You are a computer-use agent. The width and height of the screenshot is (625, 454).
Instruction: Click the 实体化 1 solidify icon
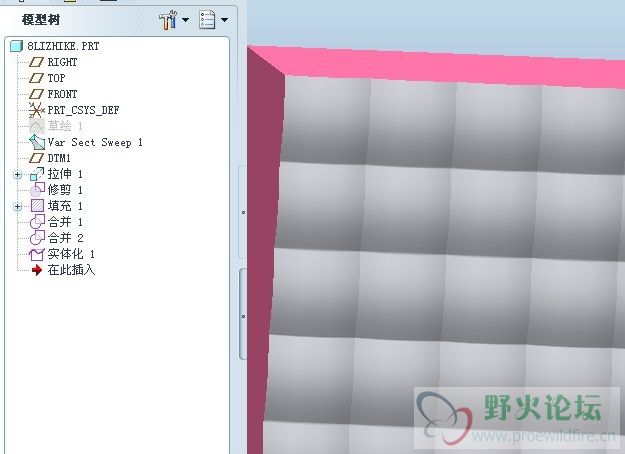coord(36,254)
